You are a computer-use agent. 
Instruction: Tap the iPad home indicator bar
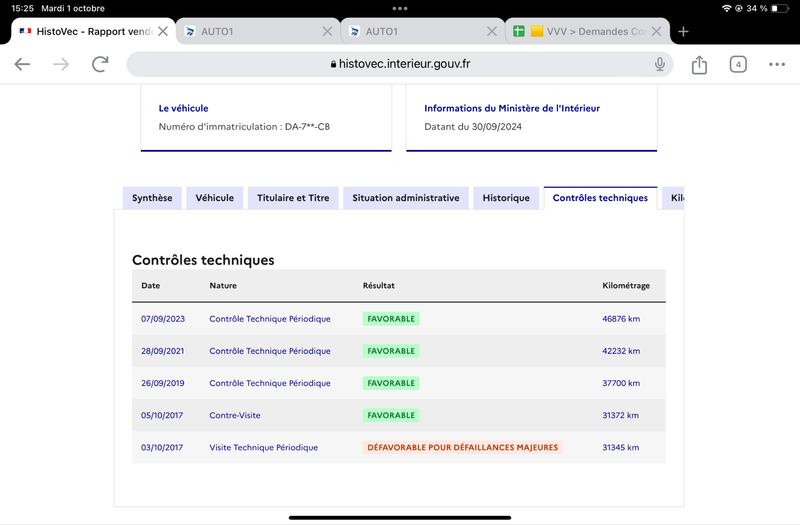coord(400,518)
